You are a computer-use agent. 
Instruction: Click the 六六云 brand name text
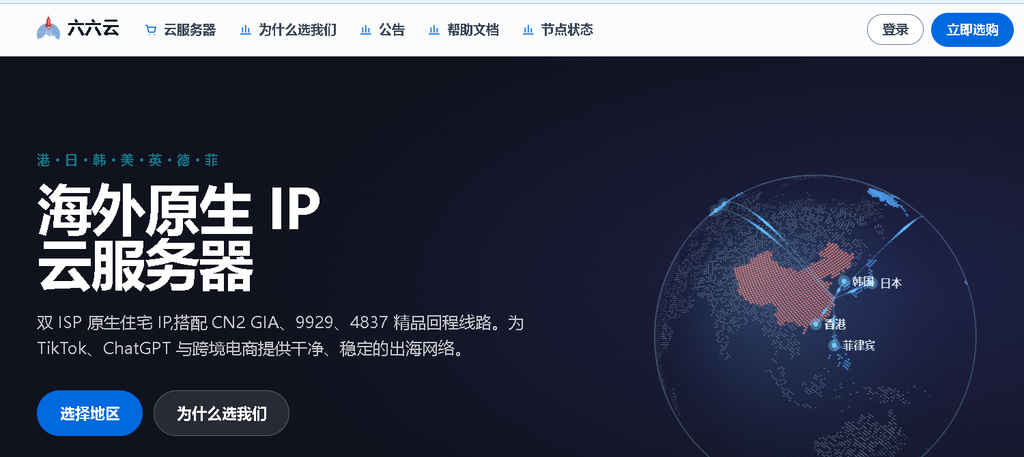pyautogui.click(x=93, y=29)
